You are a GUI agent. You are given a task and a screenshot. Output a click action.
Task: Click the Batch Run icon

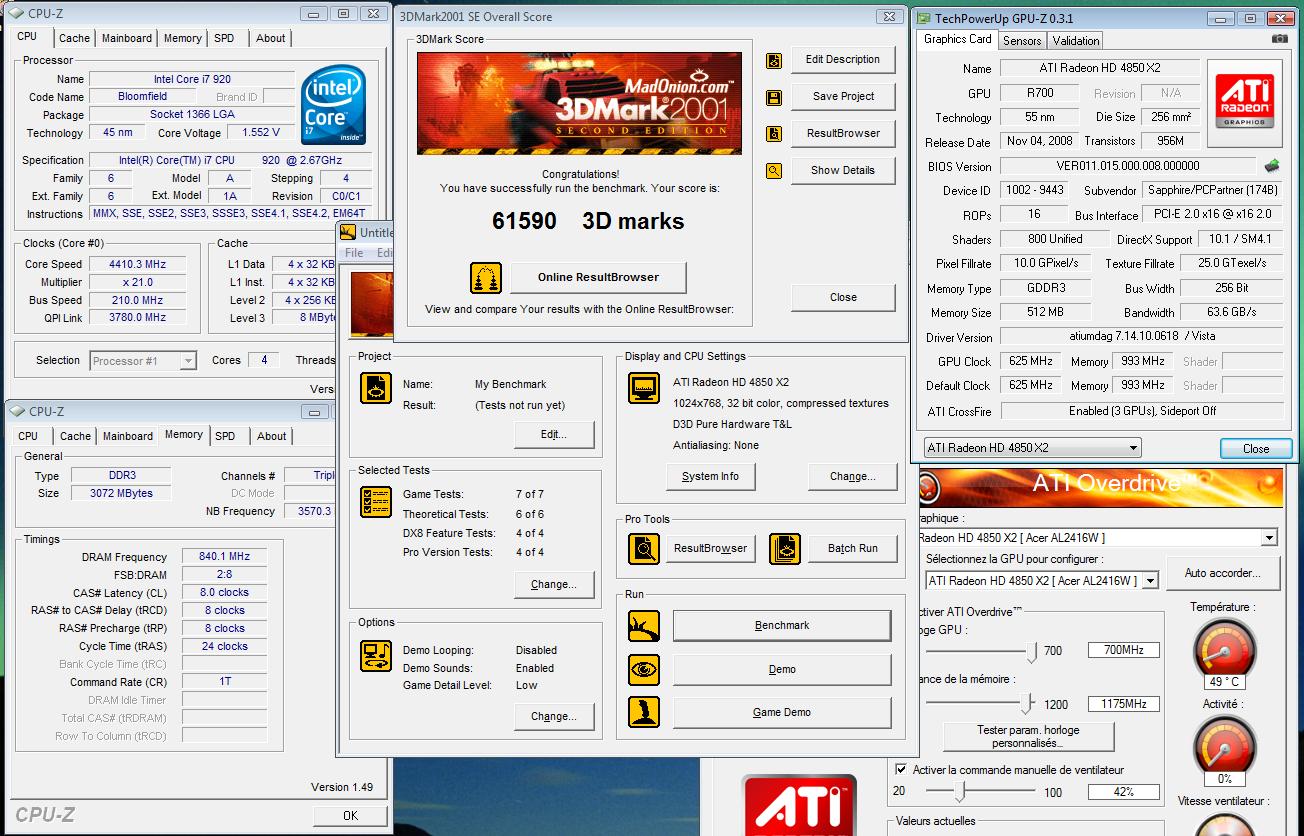click(x=785, y=549)
